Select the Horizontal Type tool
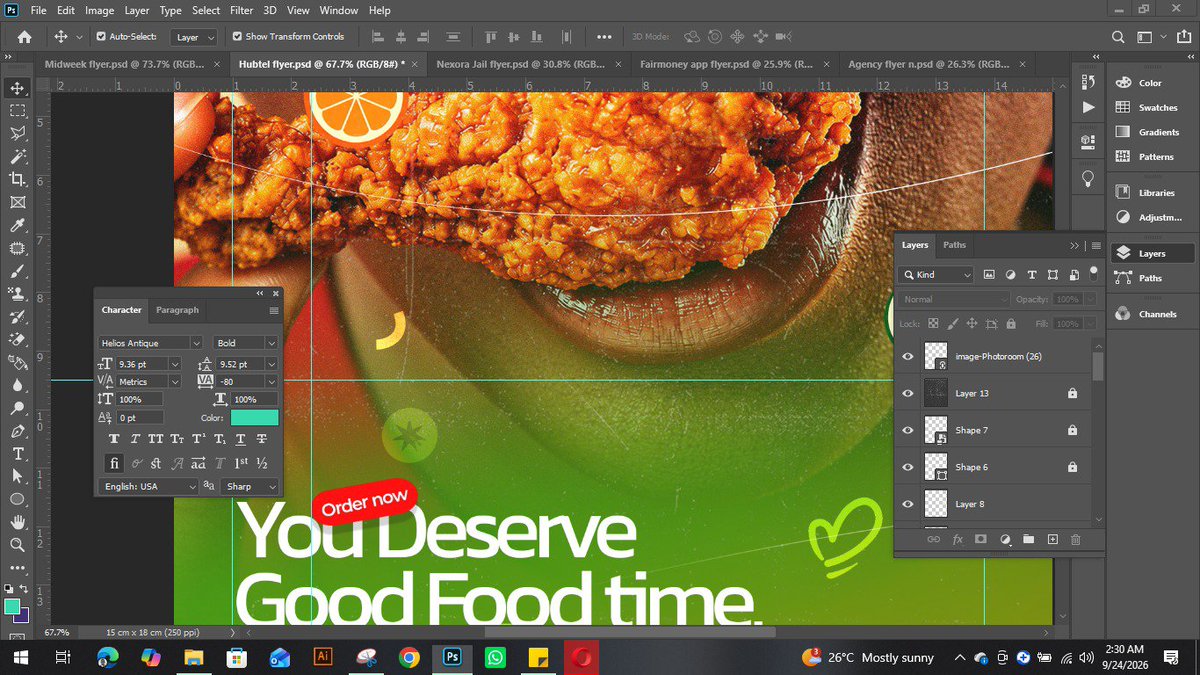The width and height of the screenshot is (1200, 675). click(x=17, y=453)
